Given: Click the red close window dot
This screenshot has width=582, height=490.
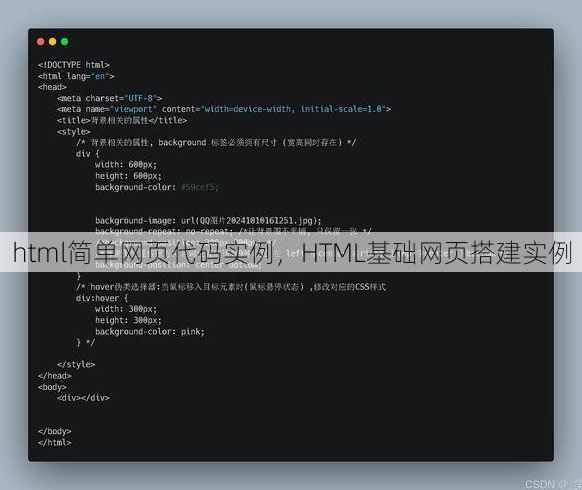Looking at the screenshot, I should [41, 42].
